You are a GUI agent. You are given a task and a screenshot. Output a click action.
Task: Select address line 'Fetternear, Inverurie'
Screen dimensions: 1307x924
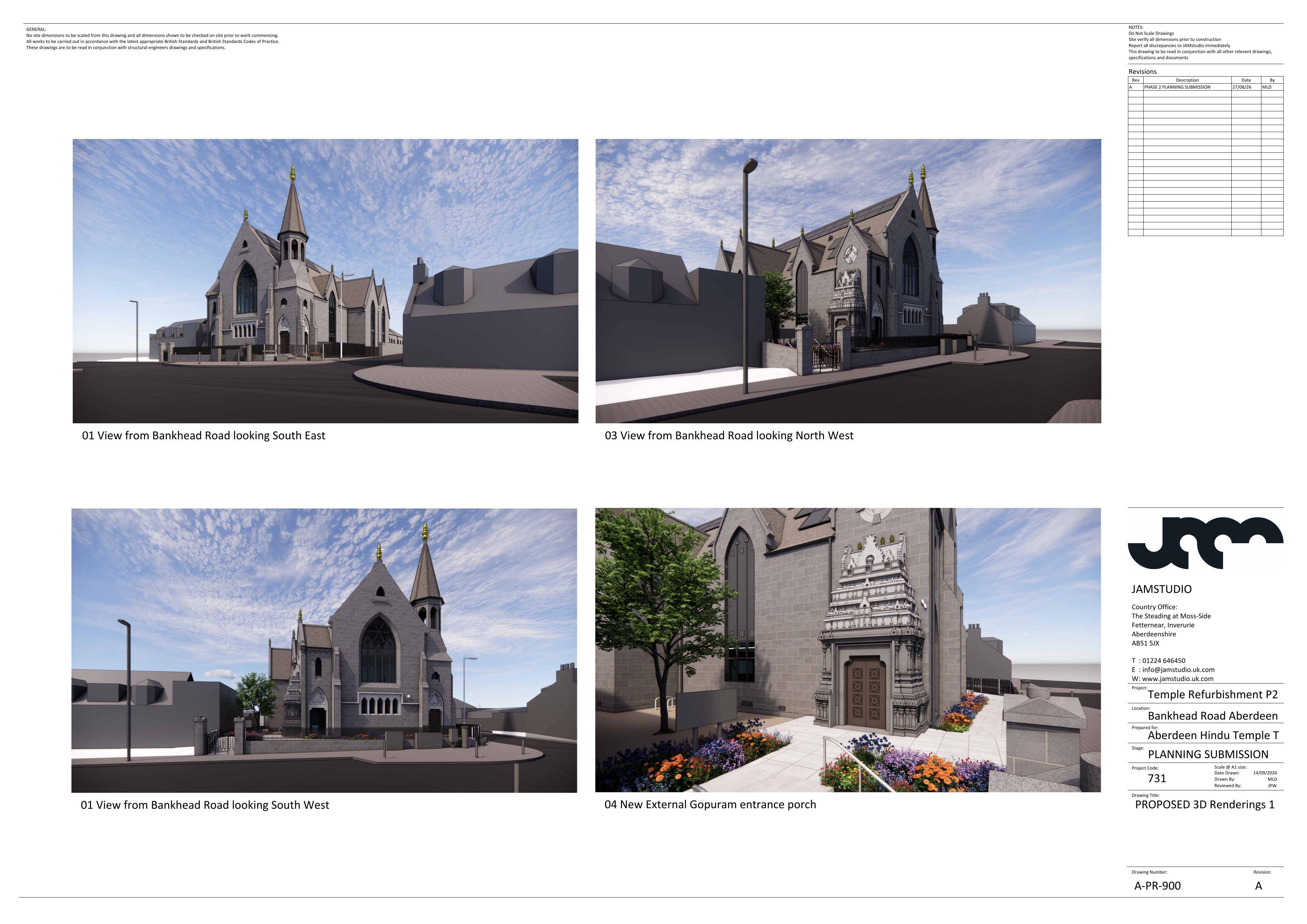click(1162, 625)
